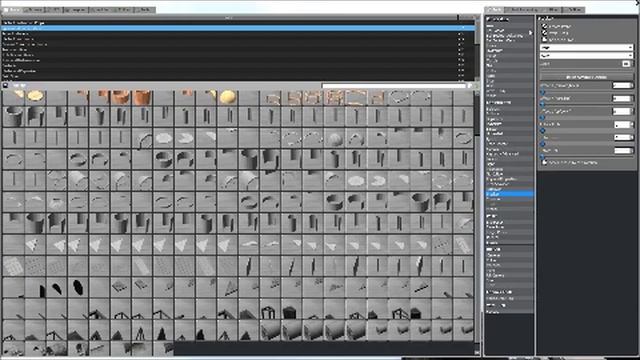Toggle the lone checkbox below the slider group

544,162
